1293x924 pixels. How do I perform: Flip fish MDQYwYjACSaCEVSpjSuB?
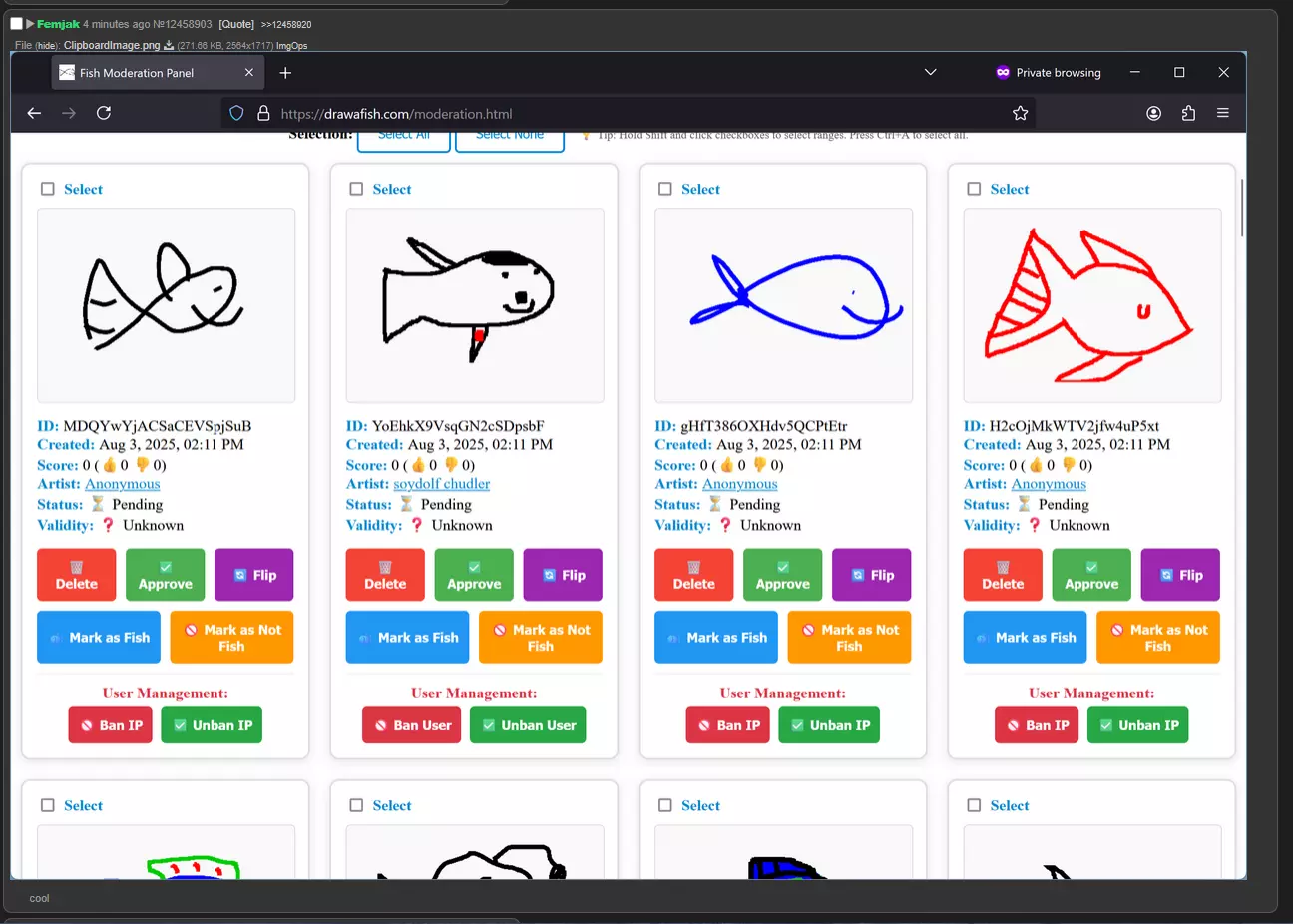tap(254, 575)
